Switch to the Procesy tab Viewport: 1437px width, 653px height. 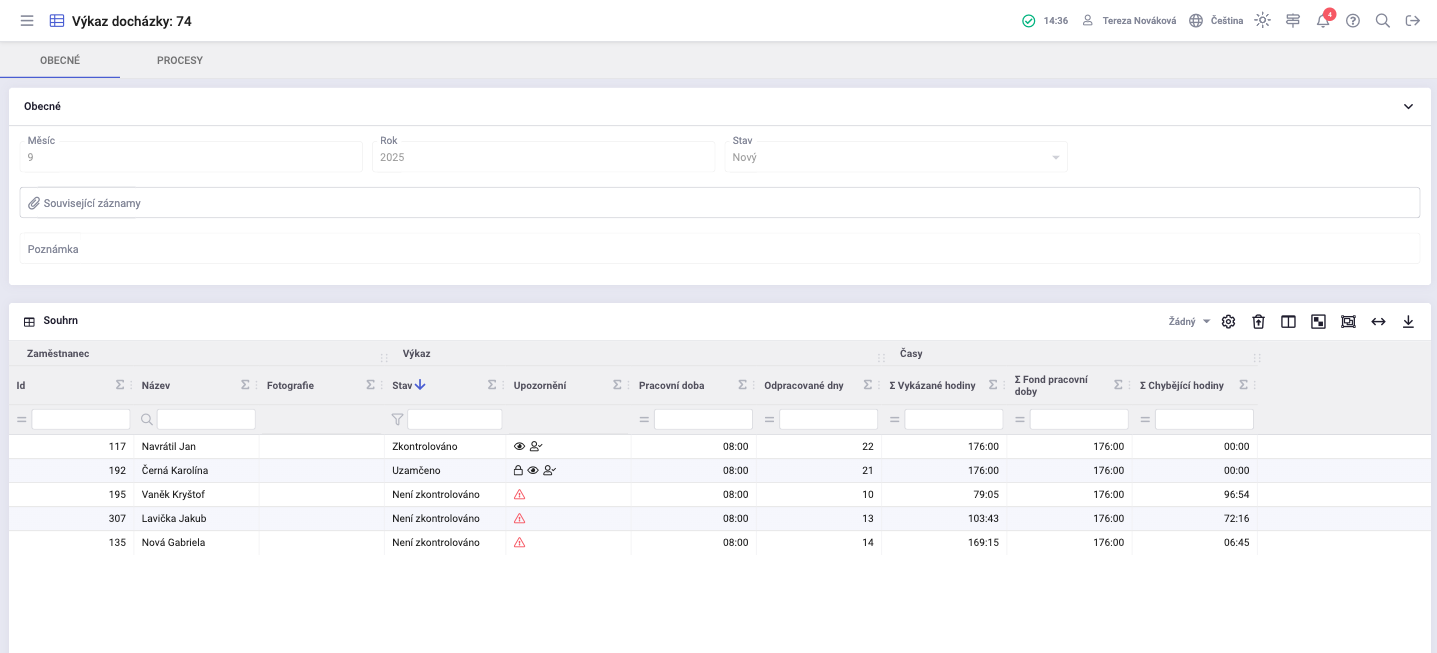coord(180,61)
